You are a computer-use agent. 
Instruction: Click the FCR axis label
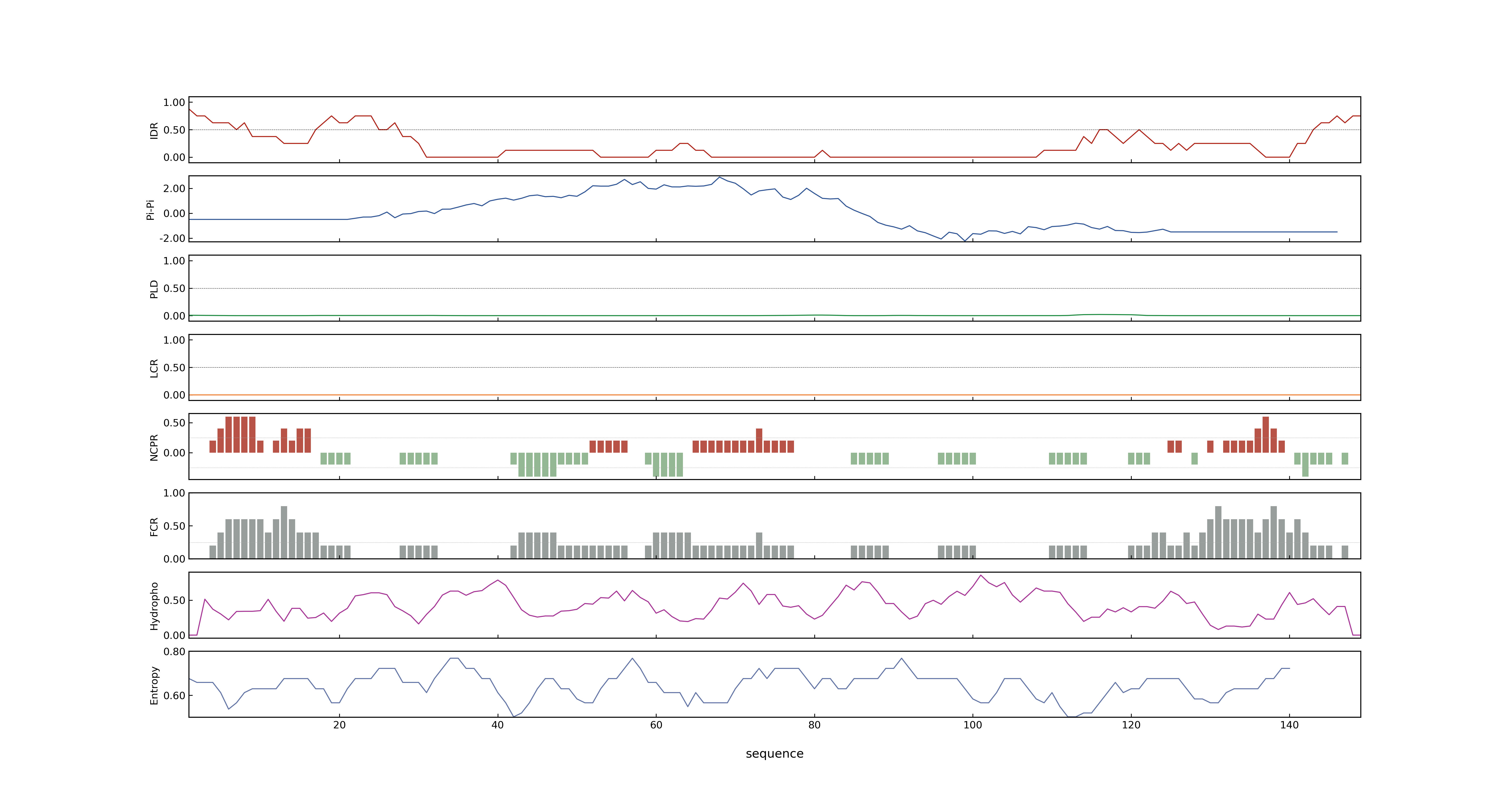point(154,526)
